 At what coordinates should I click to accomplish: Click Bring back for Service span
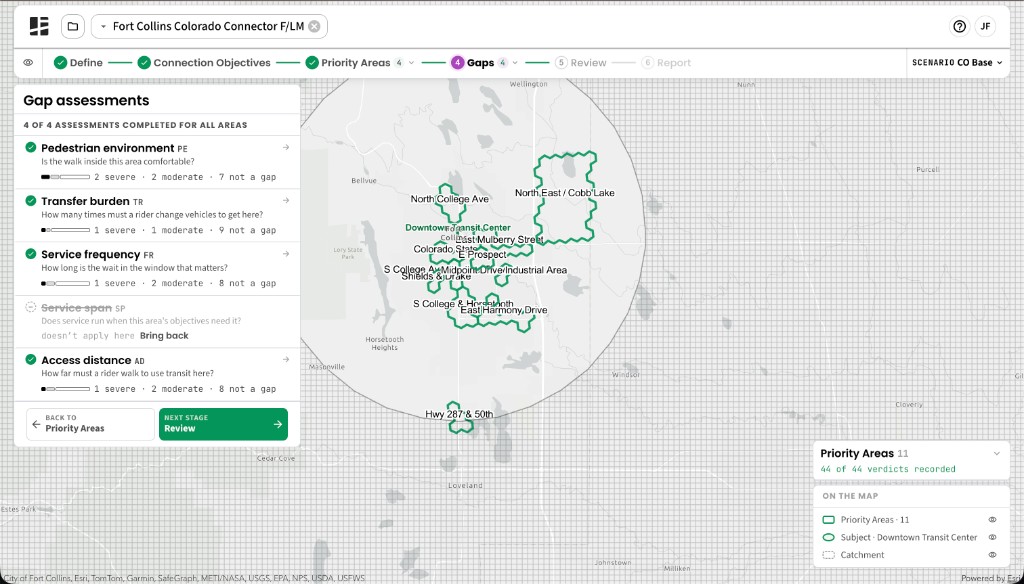[x=164, y=336]
